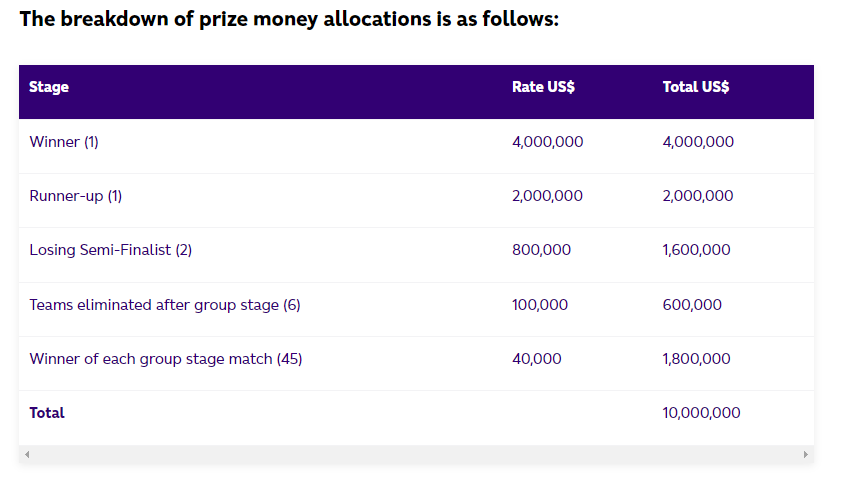The width and height of the screenshot is (845, 482).
Task: Click the "Losing Semi-Finalist (2)" cell
Action: click(x=111, y=250)
